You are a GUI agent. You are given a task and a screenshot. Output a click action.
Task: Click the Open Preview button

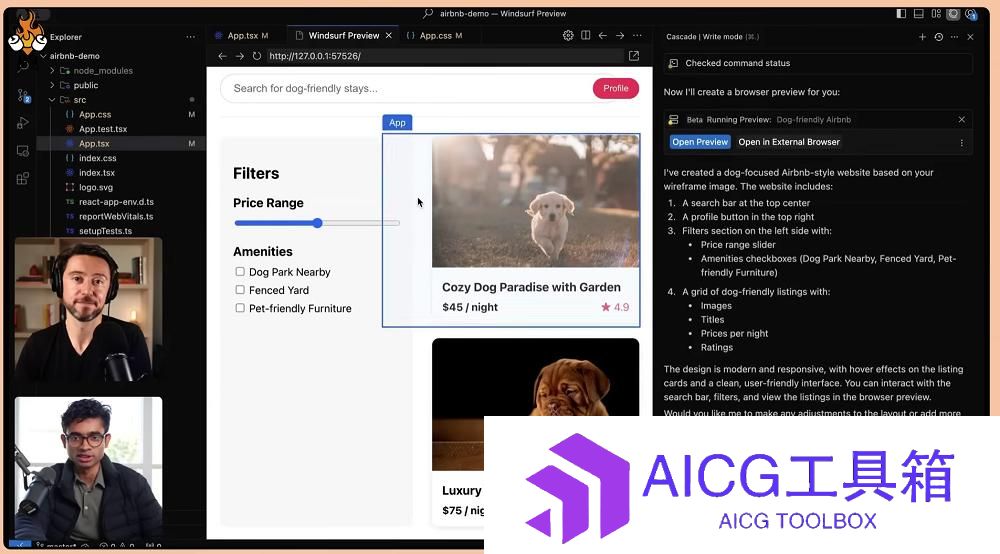(700, 142)
